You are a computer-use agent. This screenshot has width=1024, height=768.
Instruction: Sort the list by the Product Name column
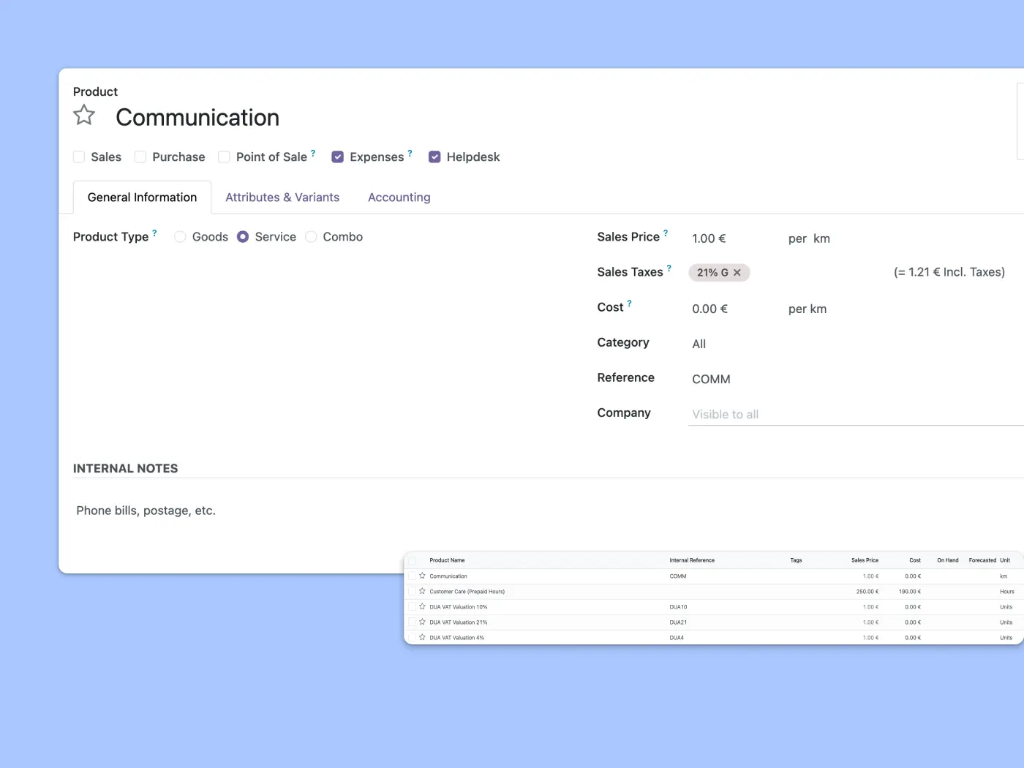click(x=448, y=560)
